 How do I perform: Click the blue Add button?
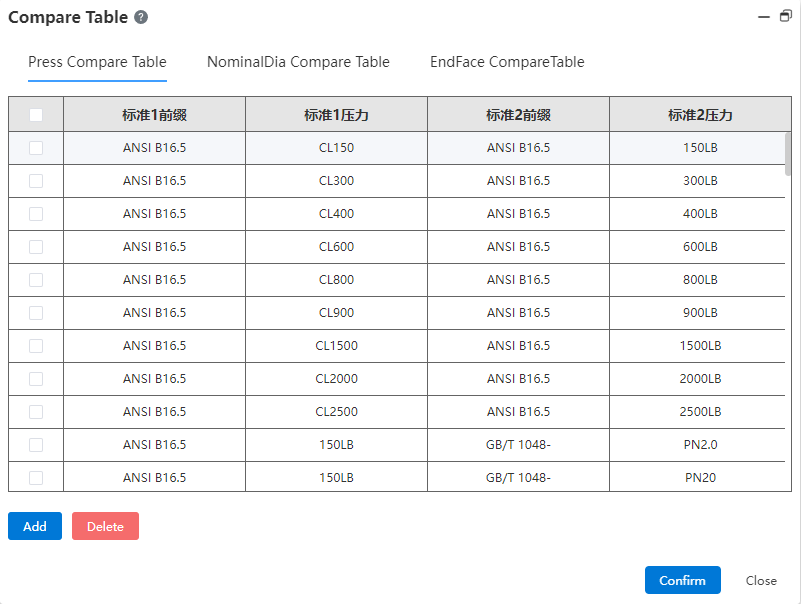tap(35, 526)
